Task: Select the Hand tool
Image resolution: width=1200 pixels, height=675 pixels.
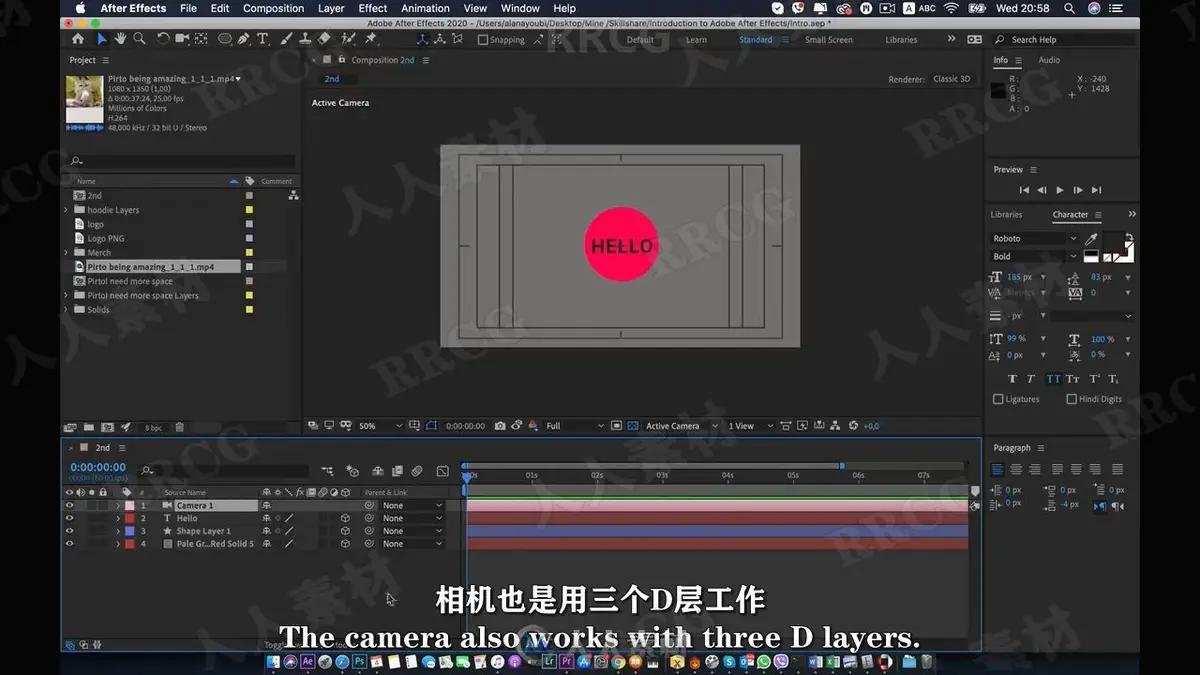Action: pos(120,39)
